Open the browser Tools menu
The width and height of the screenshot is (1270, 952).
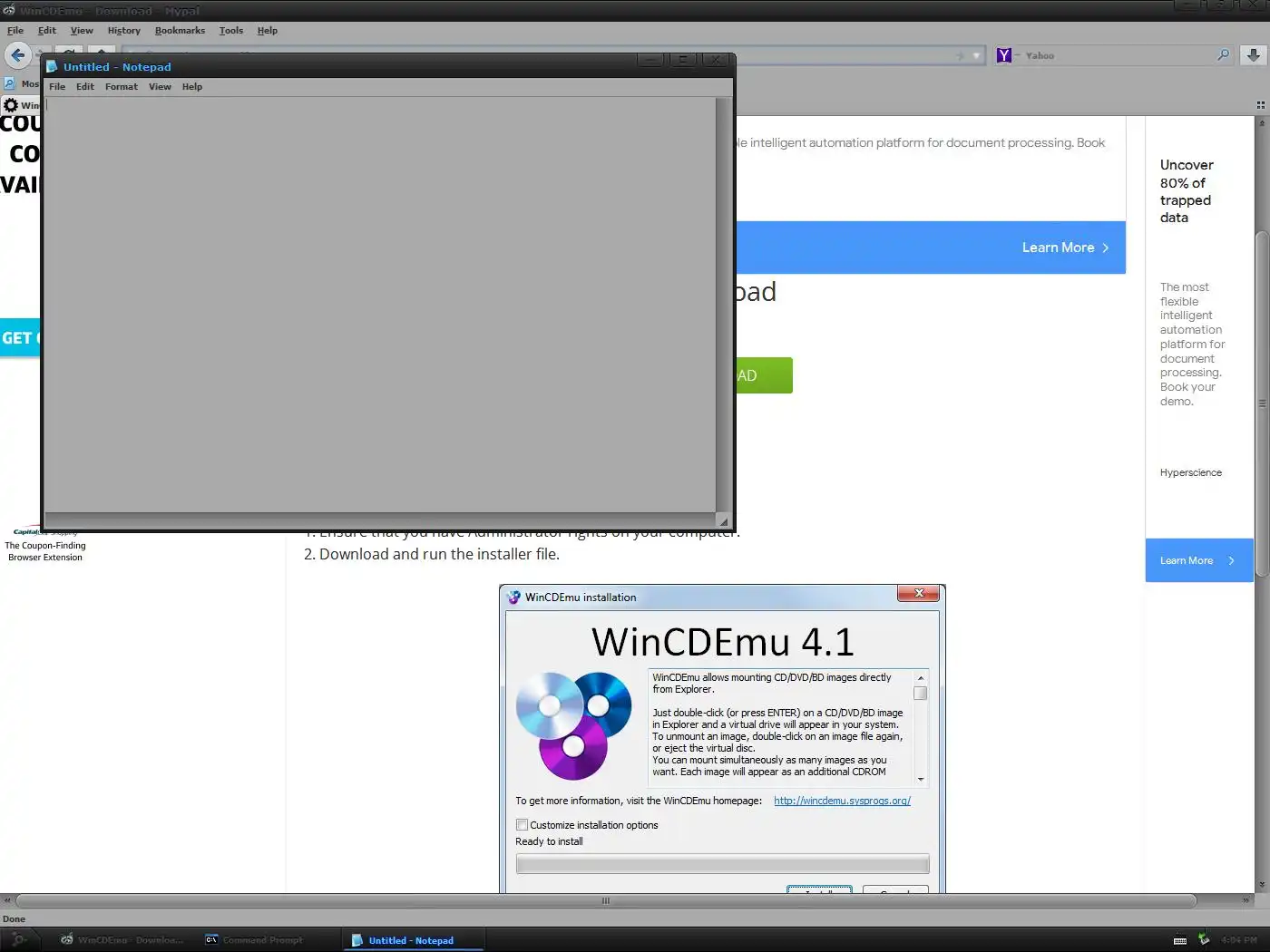(x=231, y=30)
